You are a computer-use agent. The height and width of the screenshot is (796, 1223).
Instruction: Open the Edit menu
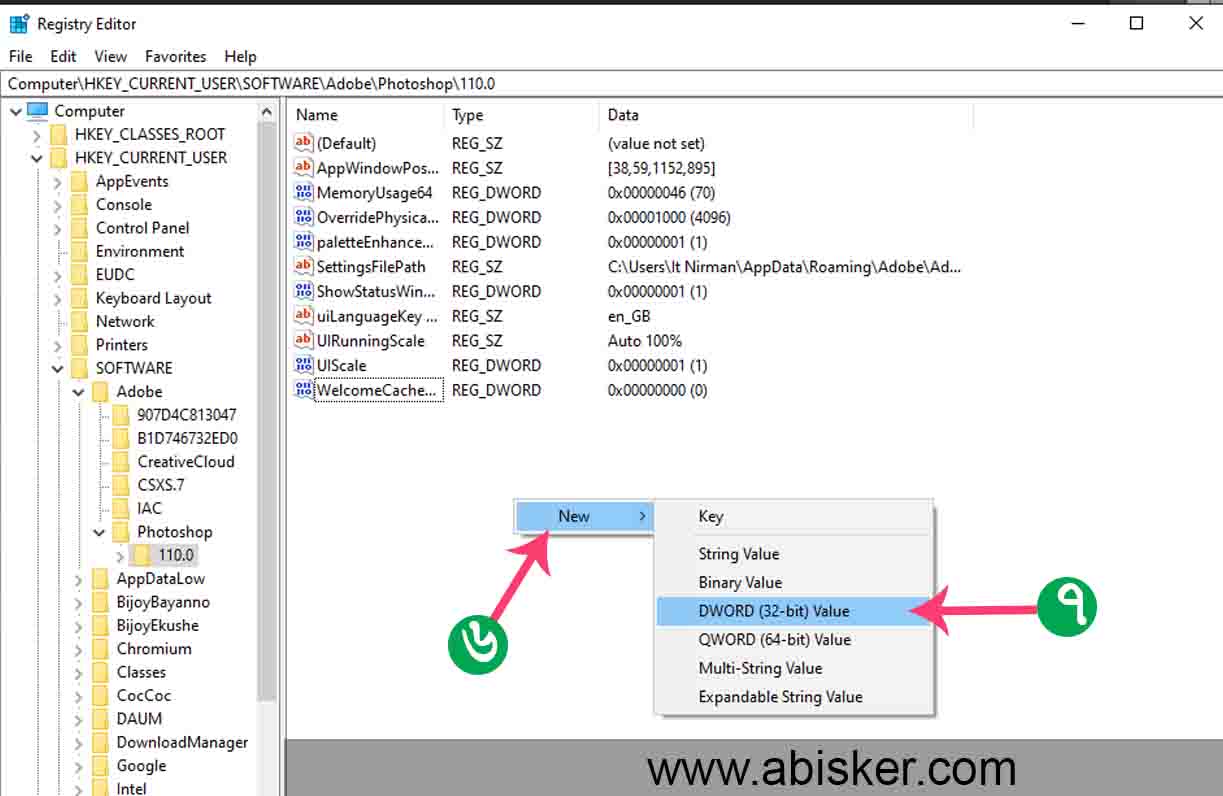(63, 57)
